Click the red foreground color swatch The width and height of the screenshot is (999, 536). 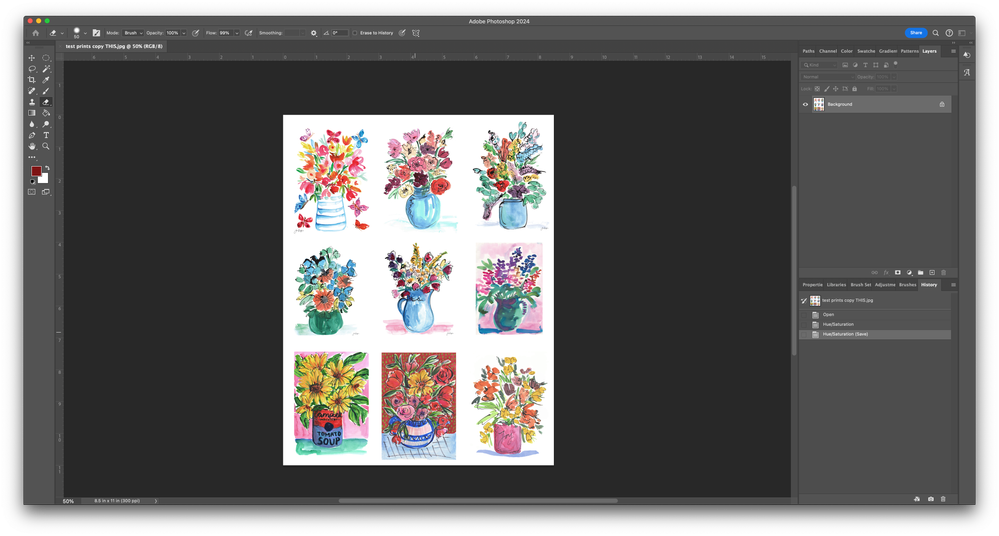37,172
